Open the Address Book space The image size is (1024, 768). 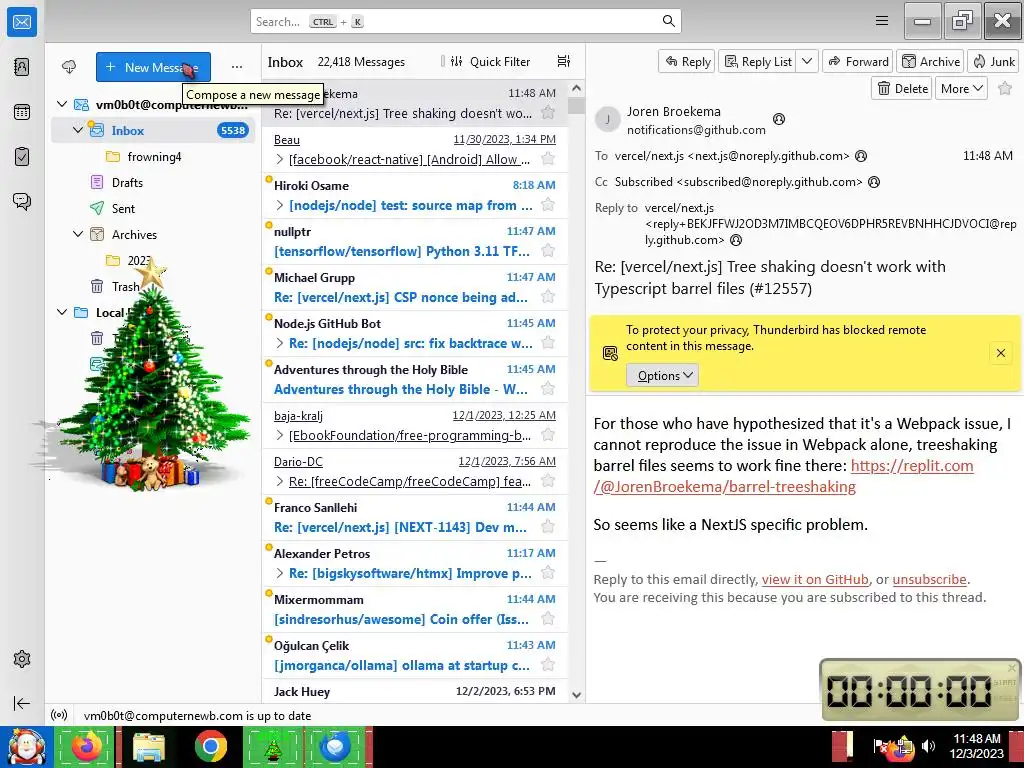(x=22, y=67)
